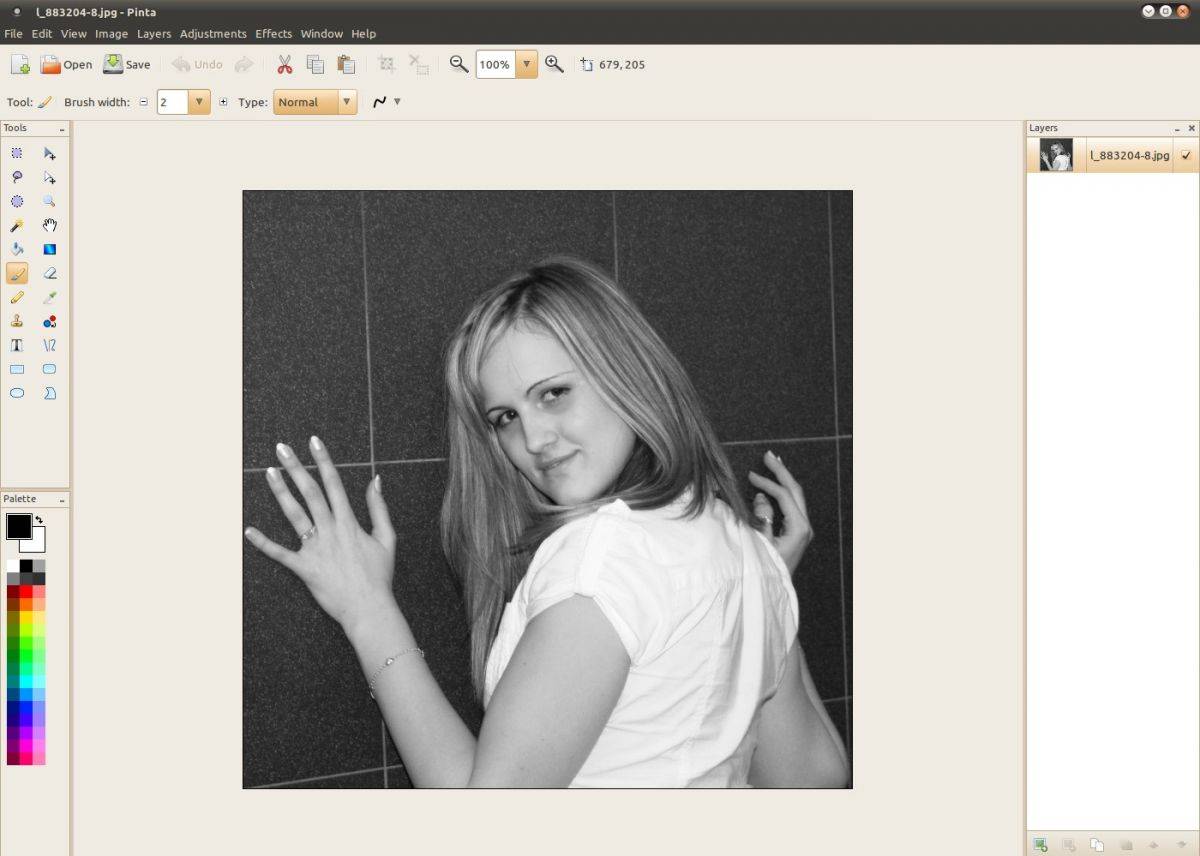Click the Save button
This screenshot has height=856, width=1200.
click(127, 65)
